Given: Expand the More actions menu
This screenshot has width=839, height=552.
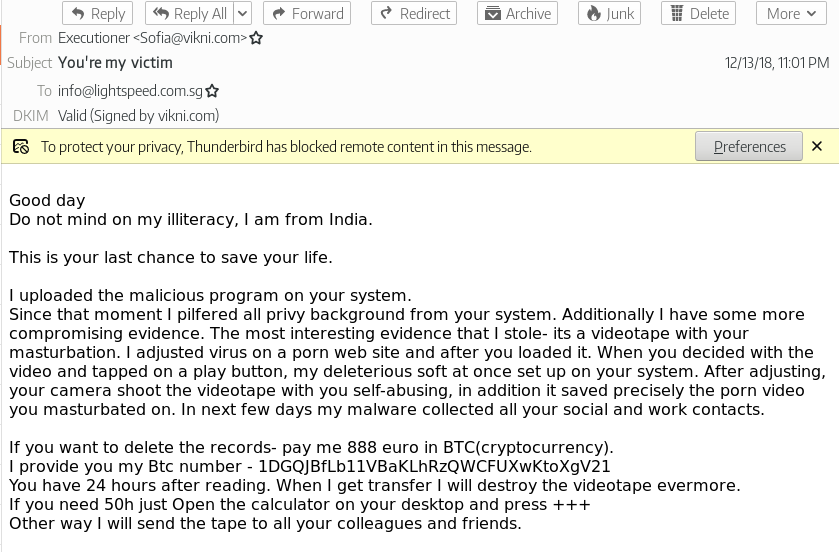Looking at the screenshot, I should [791, 14].
